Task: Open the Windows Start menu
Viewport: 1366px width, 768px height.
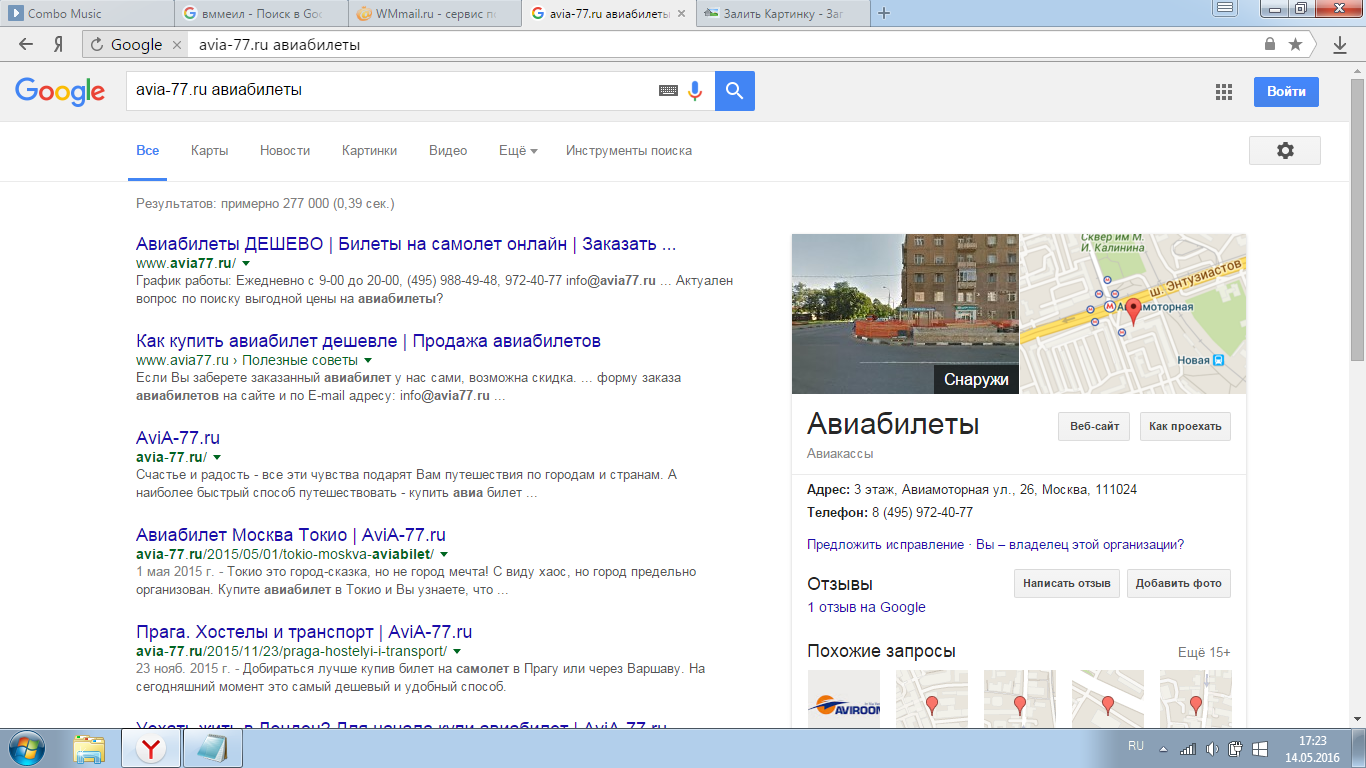Action: (27, 747)
